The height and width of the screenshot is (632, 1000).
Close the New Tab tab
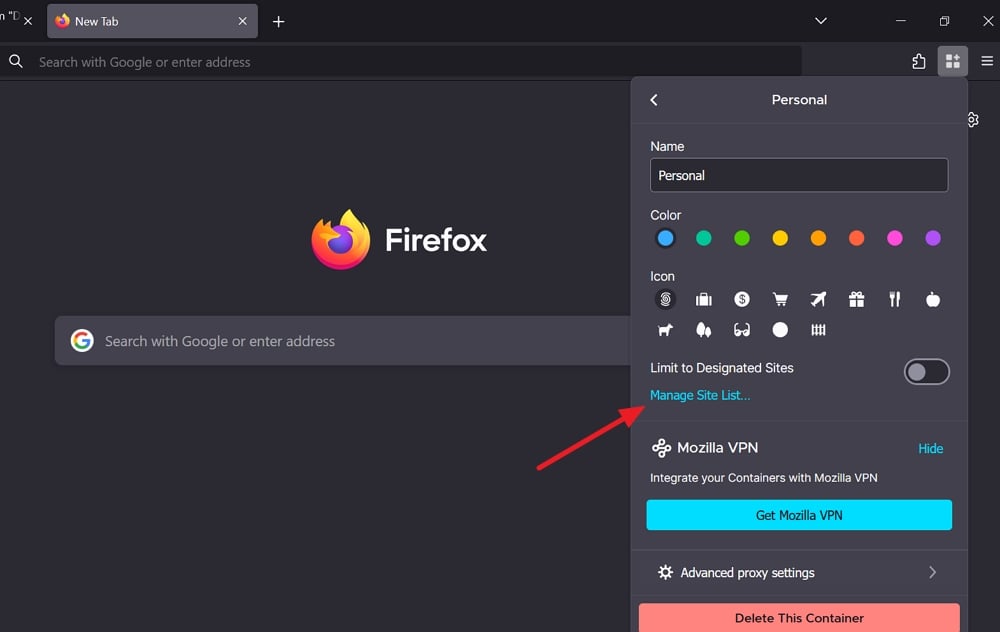[x=242, y=21]
